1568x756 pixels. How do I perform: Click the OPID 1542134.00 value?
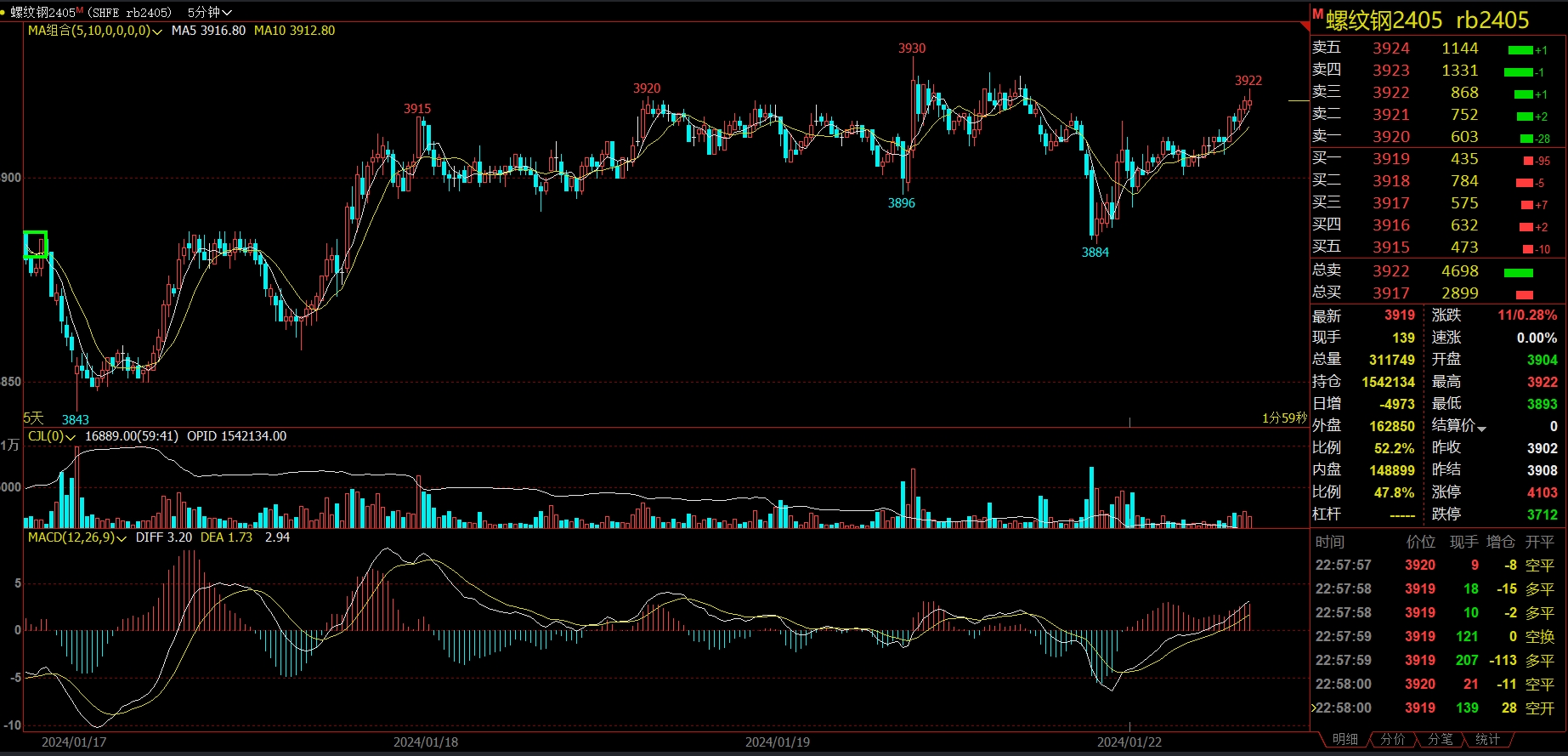pyautogui.click(x=237, y=436)
